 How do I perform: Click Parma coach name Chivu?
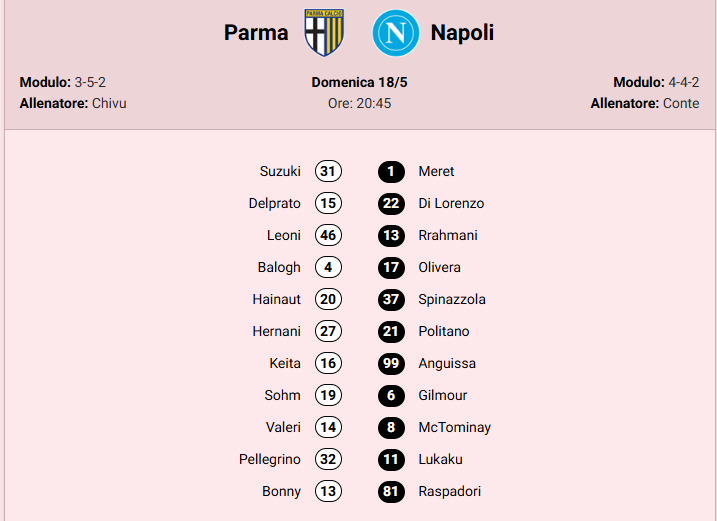(109, 103)
